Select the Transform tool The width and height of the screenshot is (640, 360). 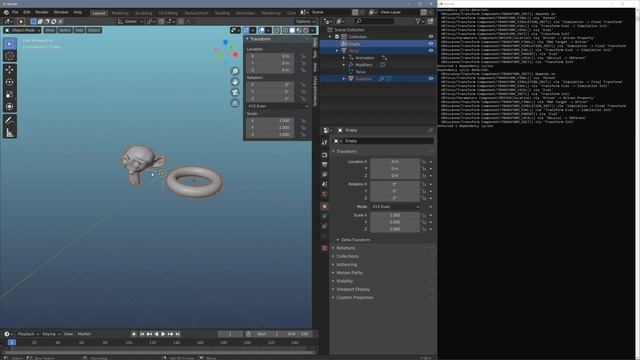click(10, 107)
